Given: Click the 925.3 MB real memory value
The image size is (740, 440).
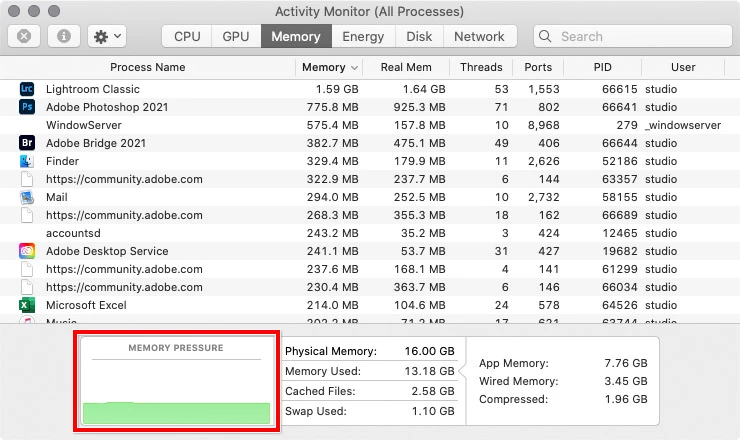Looking at the screenshot, I should 420,107.
